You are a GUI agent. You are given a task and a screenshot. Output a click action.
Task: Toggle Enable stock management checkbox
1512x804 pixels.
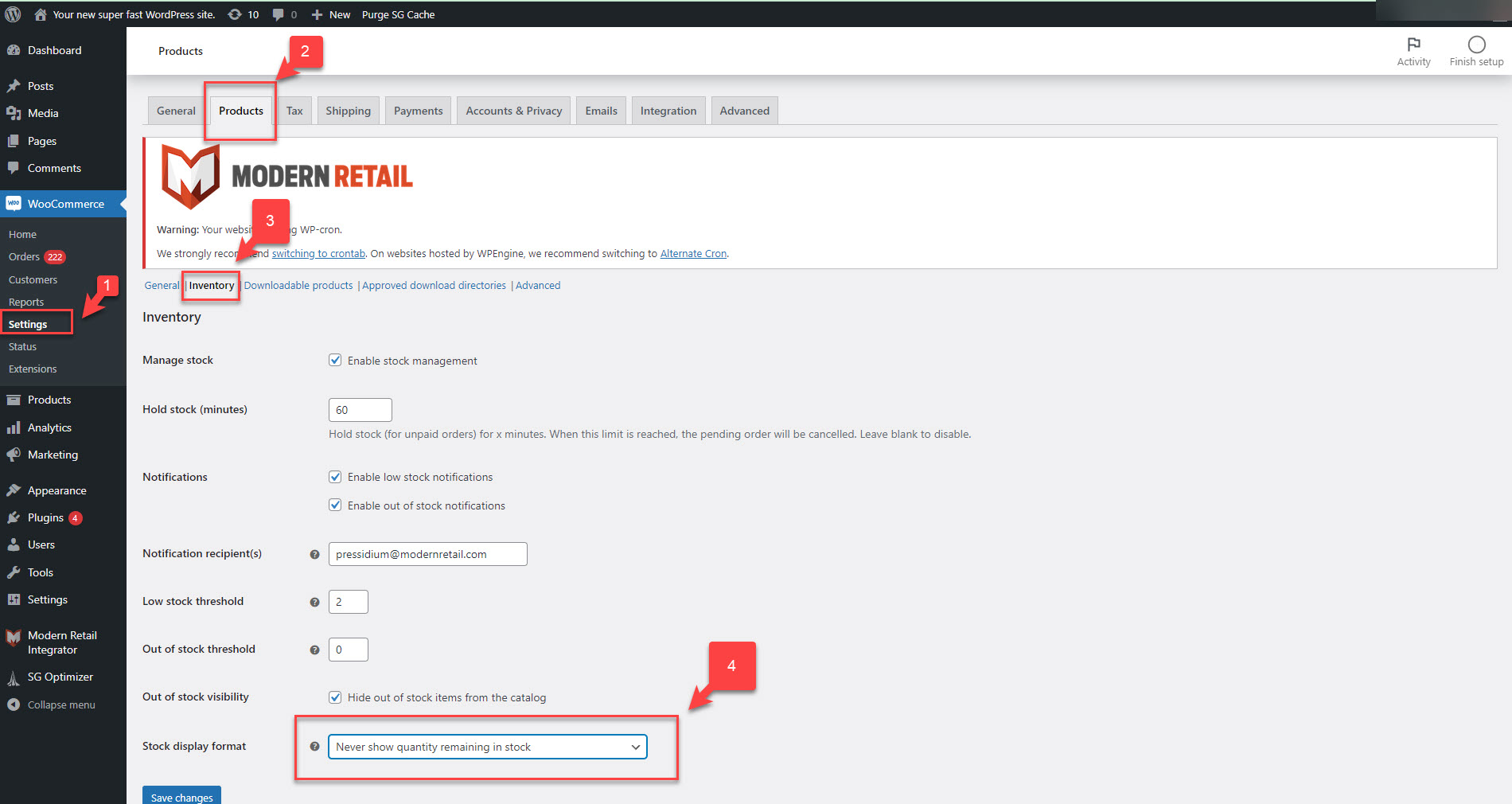pos(335,360)
